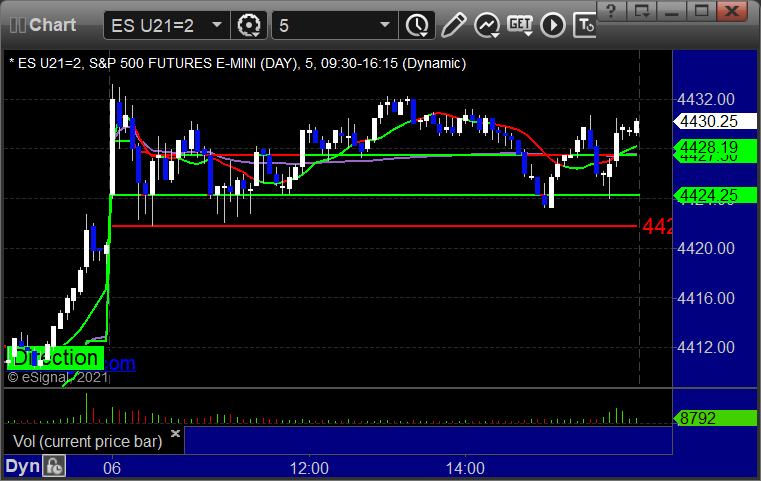This screenshot has width=761, height=481.
Task: Click the 4416.00 price axis label
Action: [x=706, y=298]
